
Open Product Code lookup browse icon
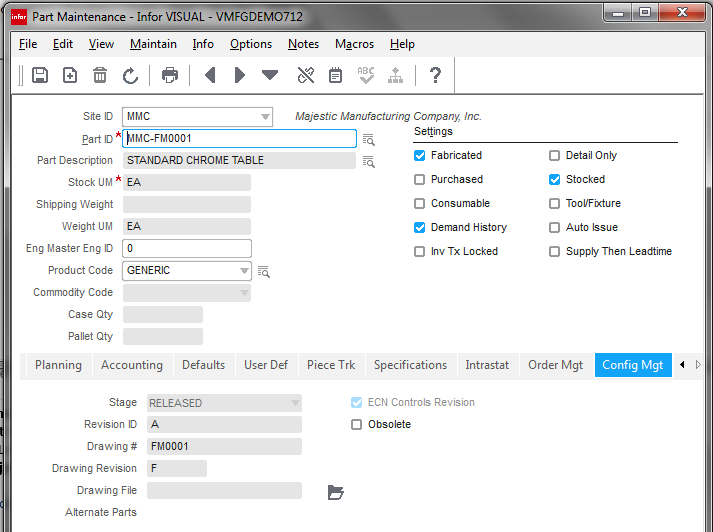pyautogui.click(x=264, y=271)
